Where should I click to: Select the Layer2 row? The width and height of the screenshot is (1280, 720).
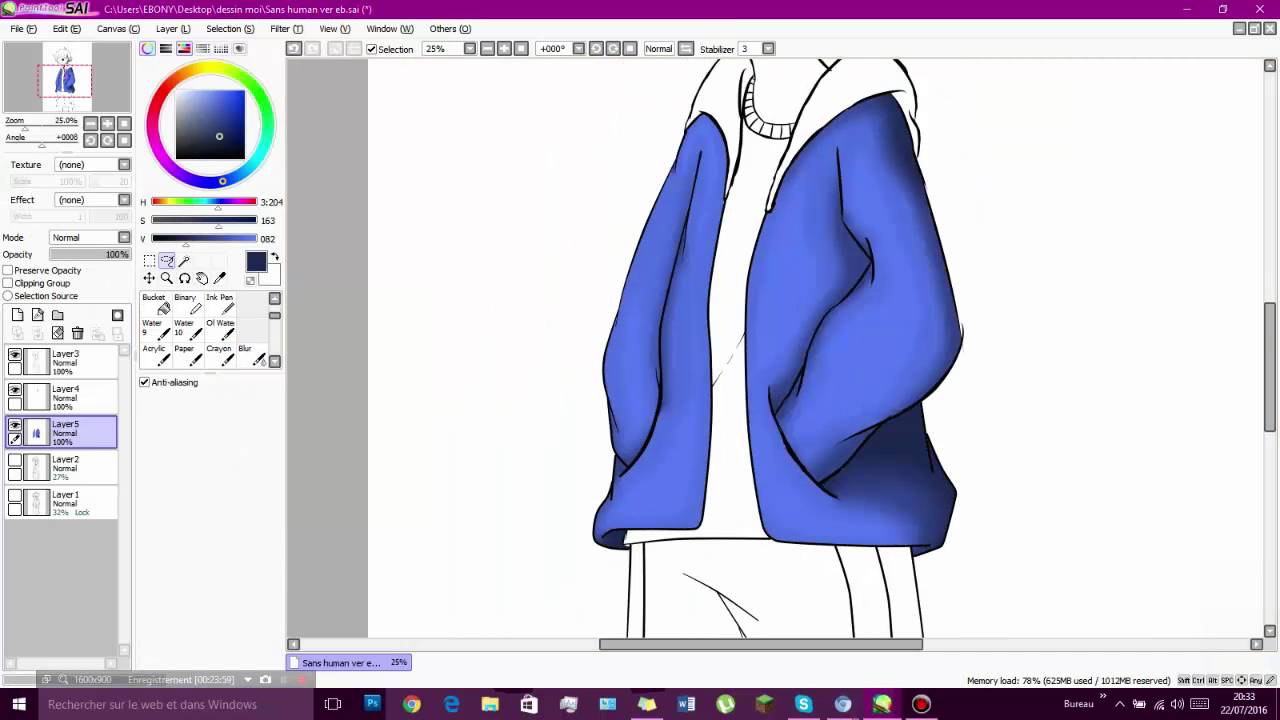pos(63,468)
